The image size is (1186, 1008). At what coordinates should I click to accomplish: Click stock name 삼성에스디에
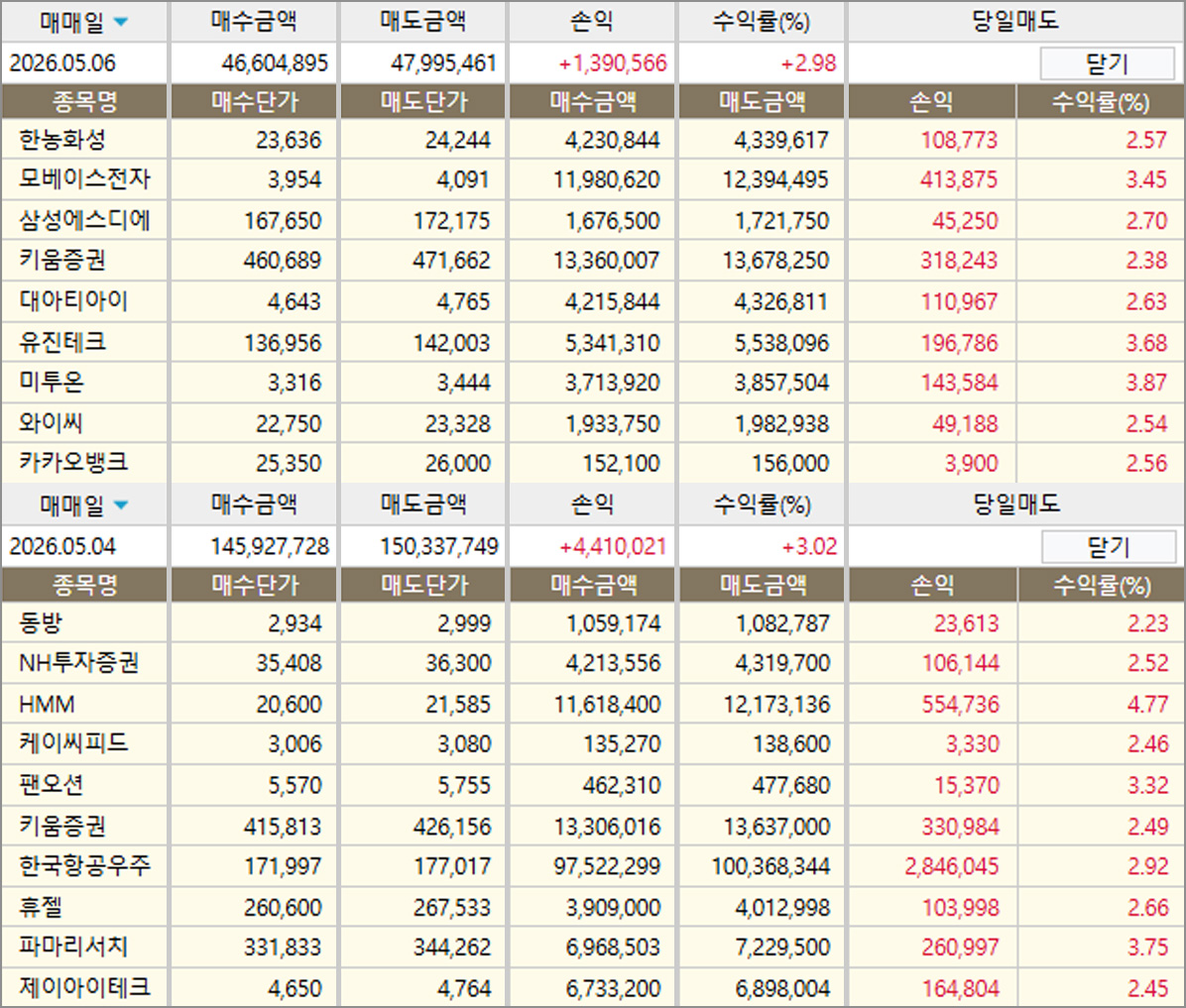click(x=84, y=220)
